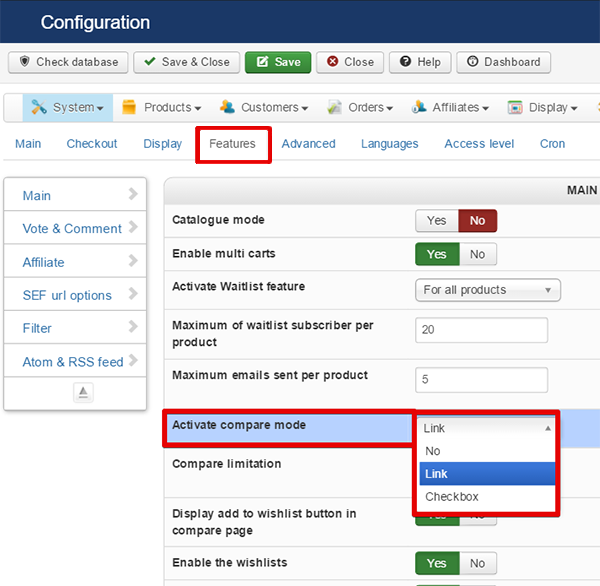Switch to the Checkout tab

pos(92,144)
